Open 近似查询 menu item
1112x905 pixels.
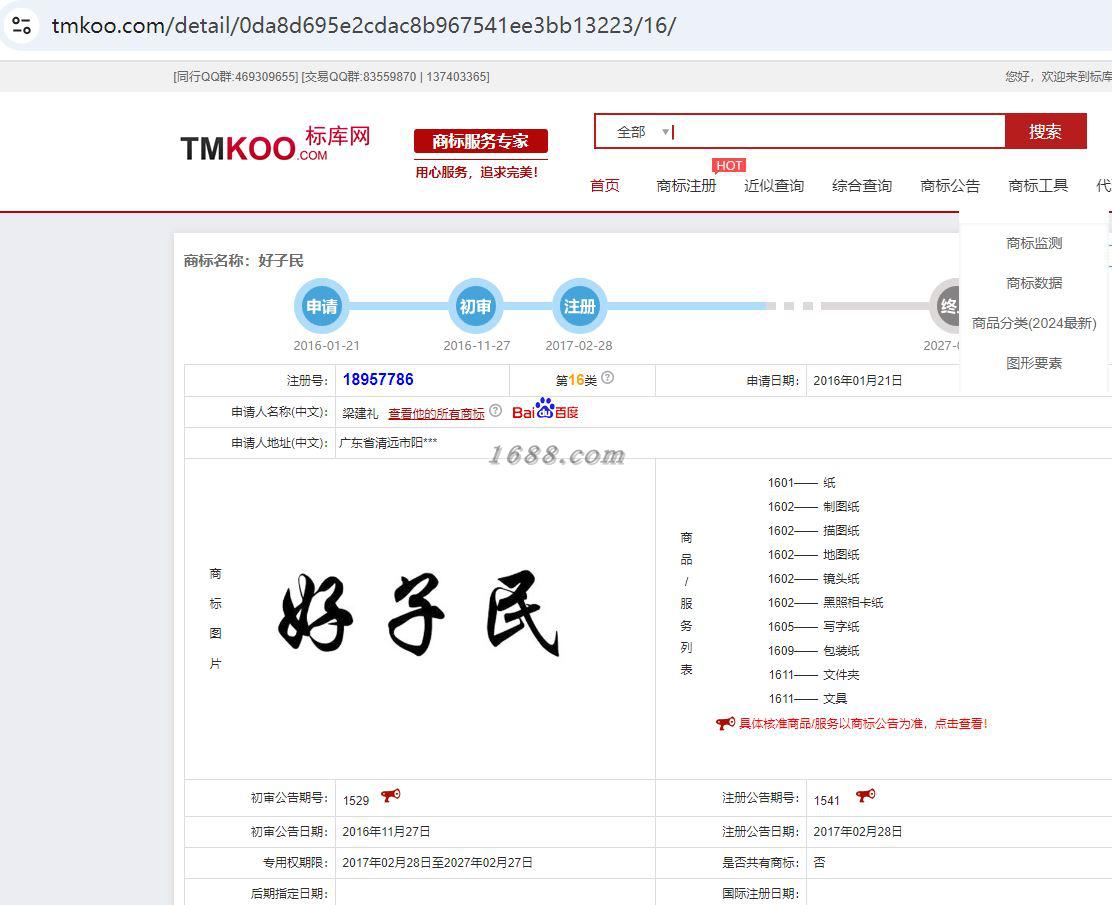(774, 186)
